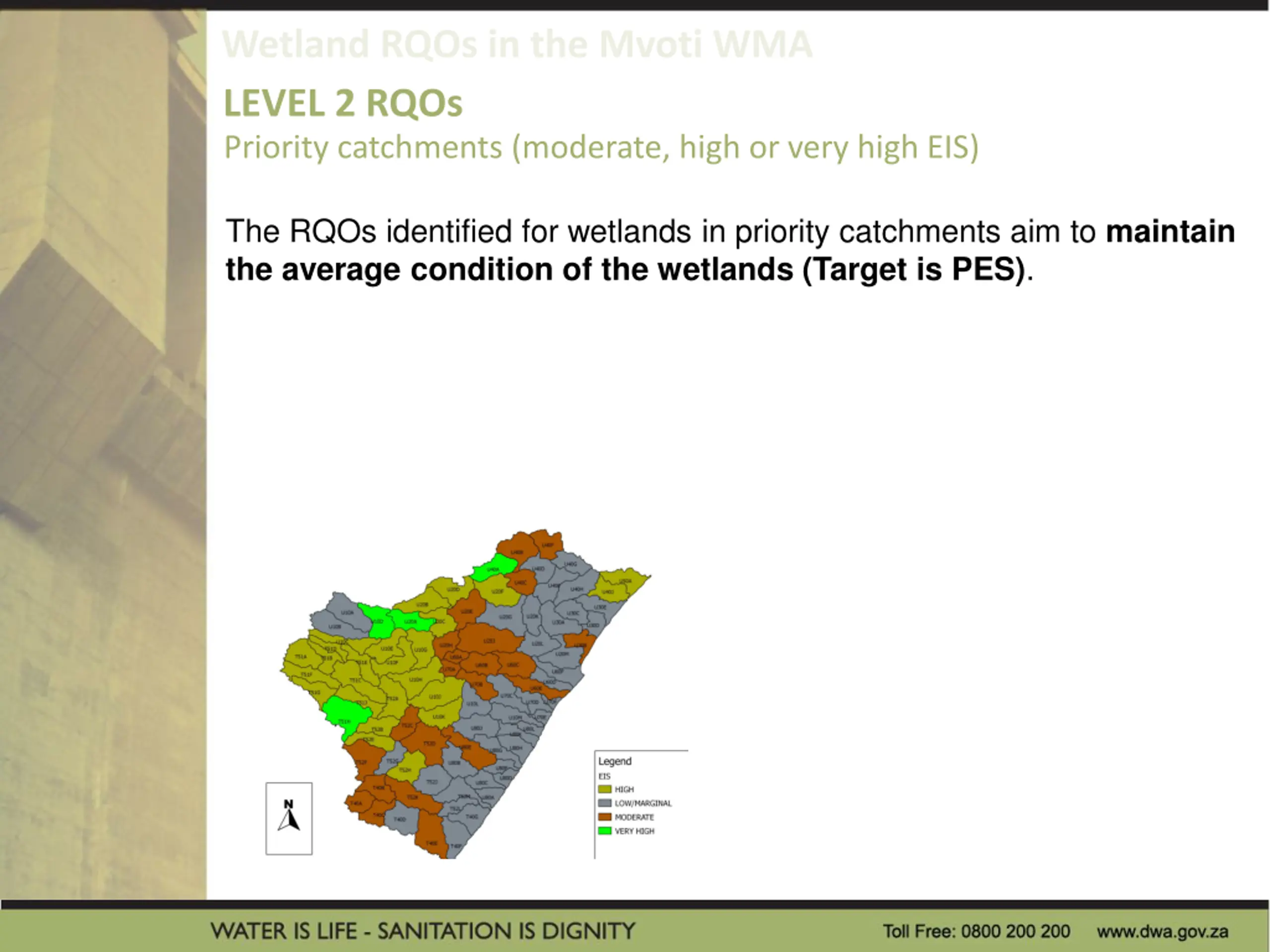1270x952 pixels.
Task: Select the MODERATE brown legend swatch
Action: pyautogui.click(x=604, y=817)
